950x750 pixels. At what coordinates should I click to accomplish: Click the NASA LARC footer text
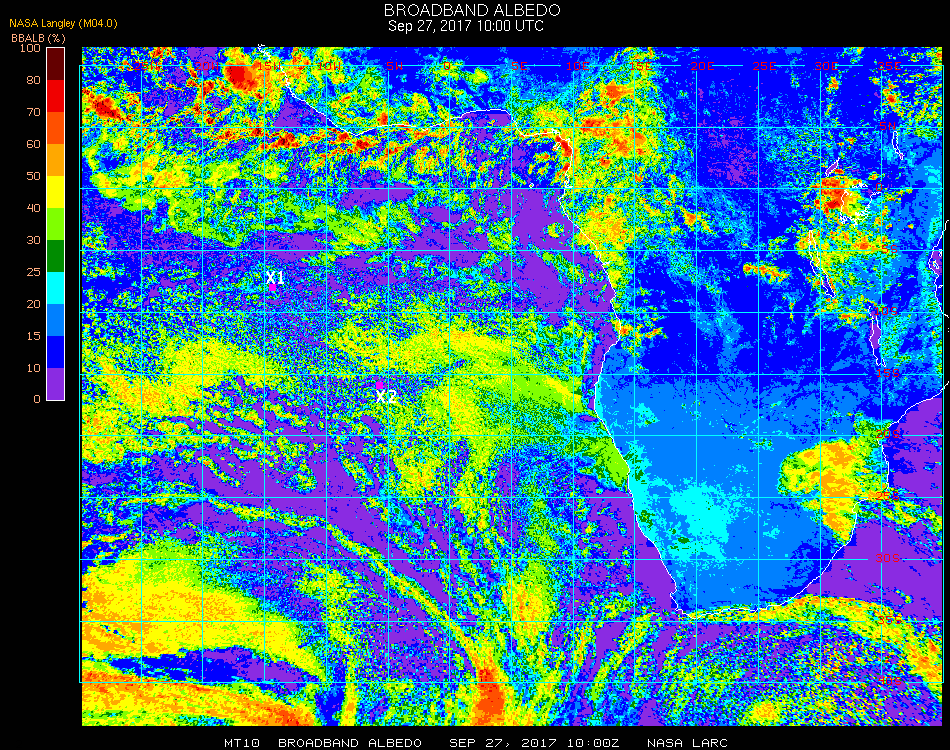click(x=687, y=743)
